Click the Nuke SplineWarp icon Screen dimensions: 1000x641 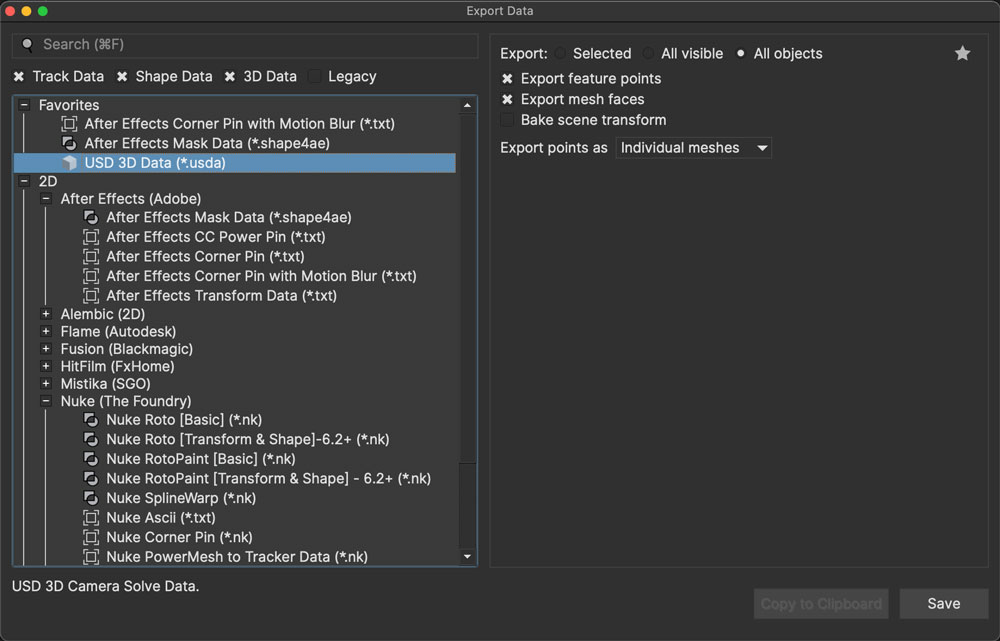pyautogui.click(x=91, y=498)
